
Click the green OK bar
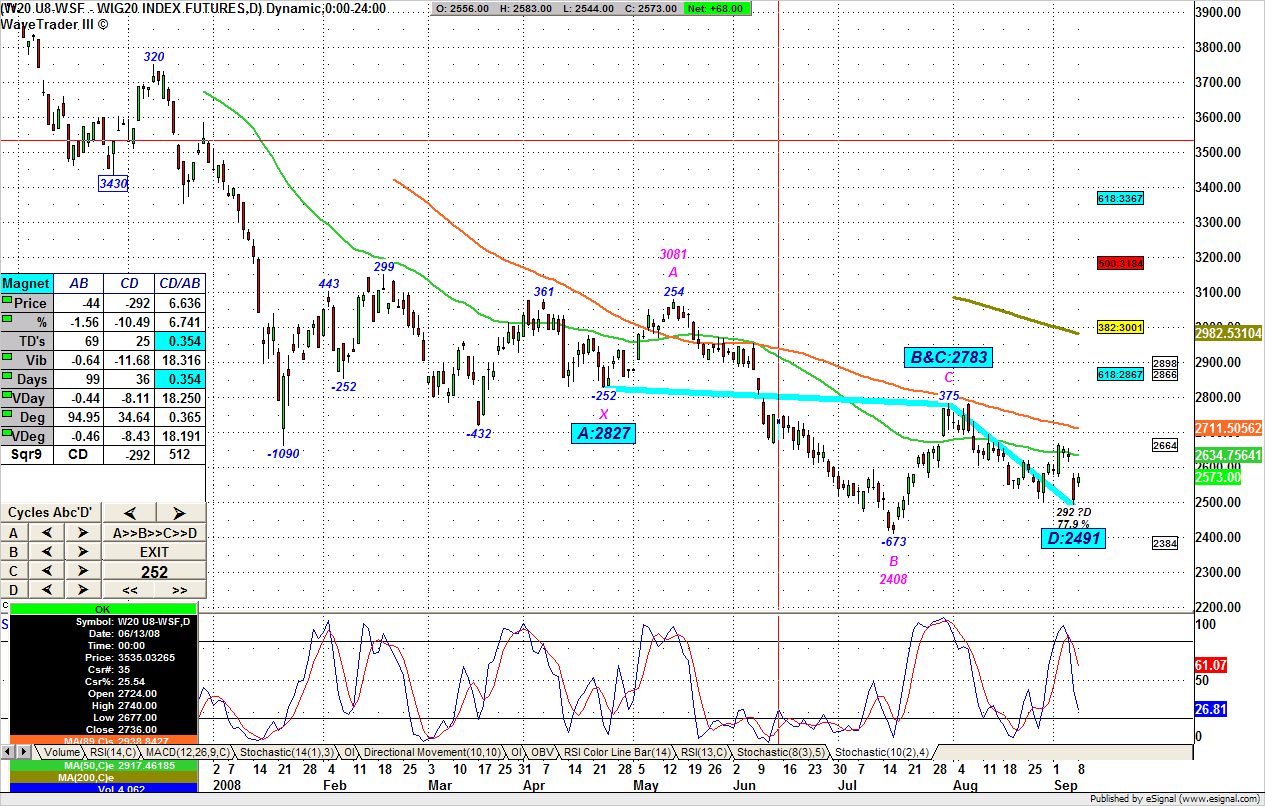(x=103, y=608)
